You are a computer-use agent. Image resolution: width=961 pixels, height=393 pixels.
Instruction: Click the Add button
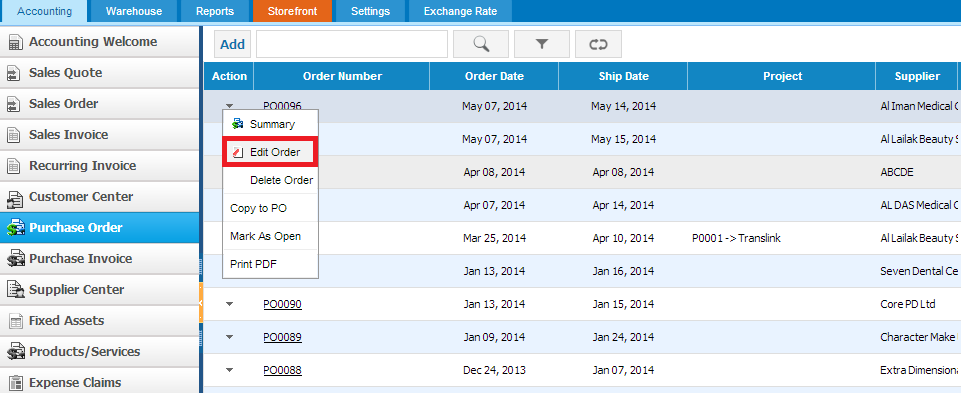tap(232, 44)
